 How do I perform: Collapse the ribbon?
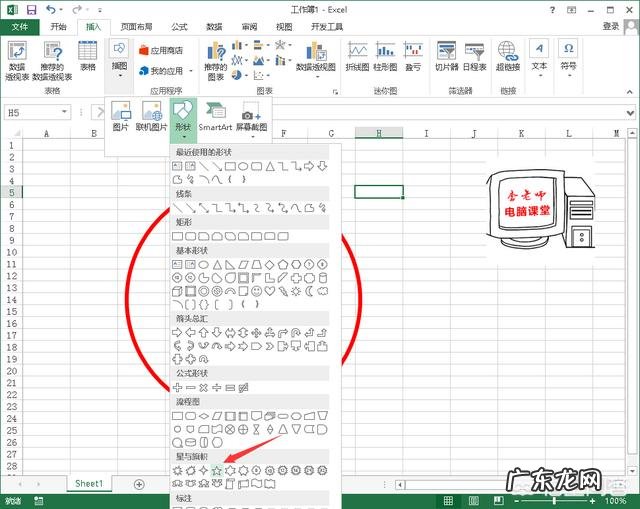[630, 92]
